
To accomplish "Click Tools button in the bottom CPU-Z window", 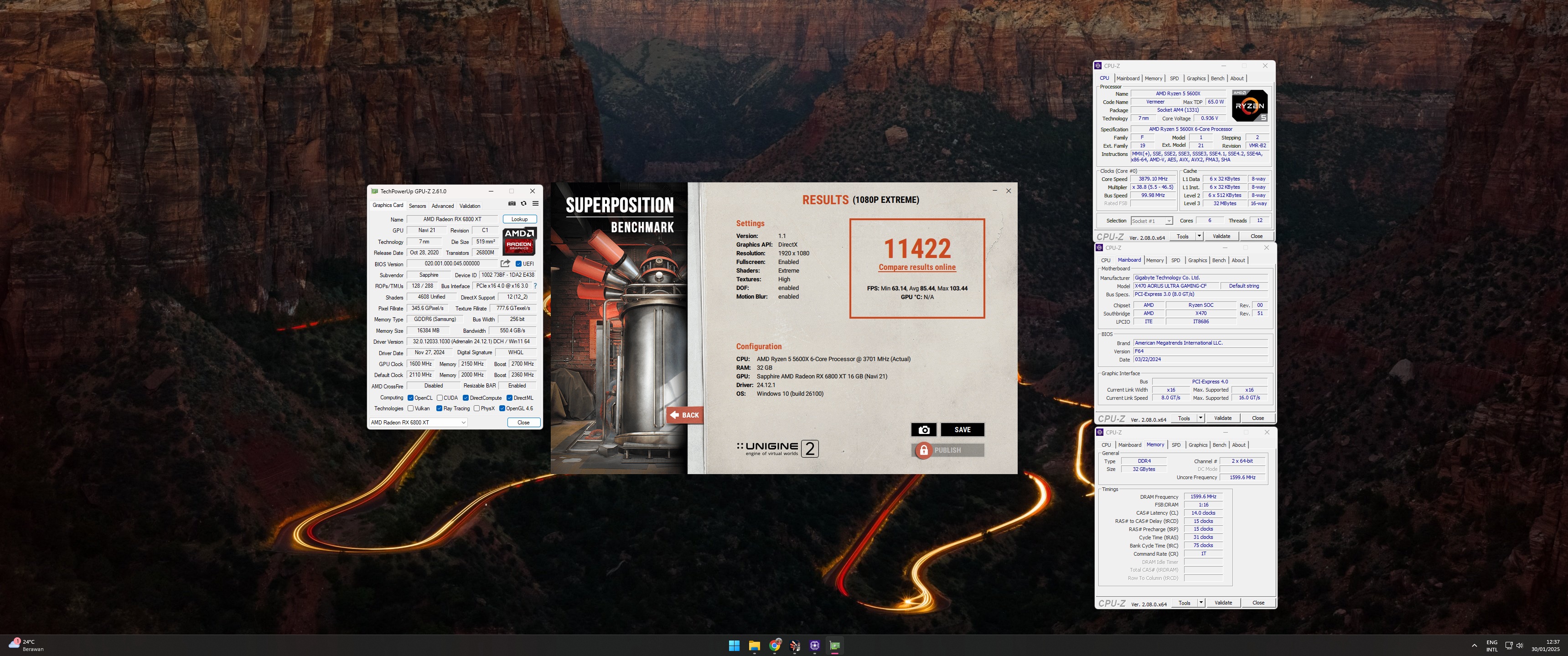I will coord(1184,603).
